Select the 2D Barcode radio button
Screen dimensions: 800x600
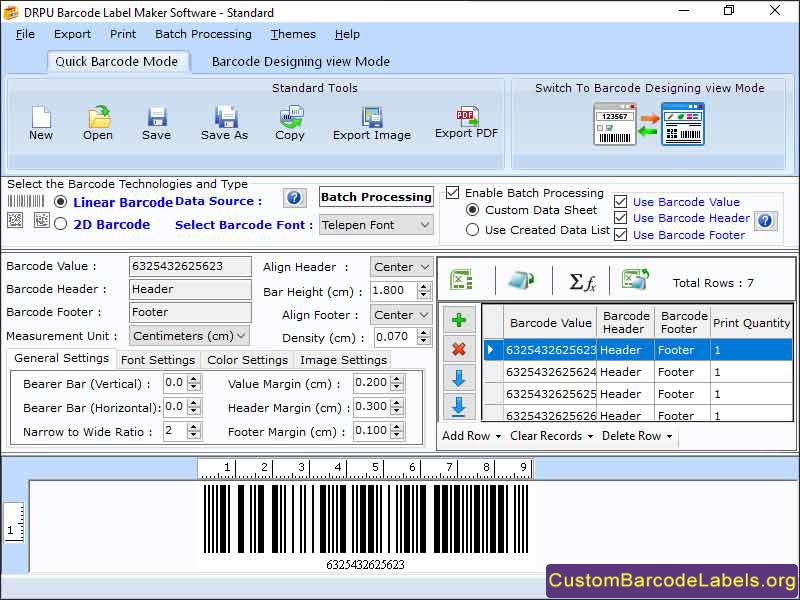(x=61, y=224)
